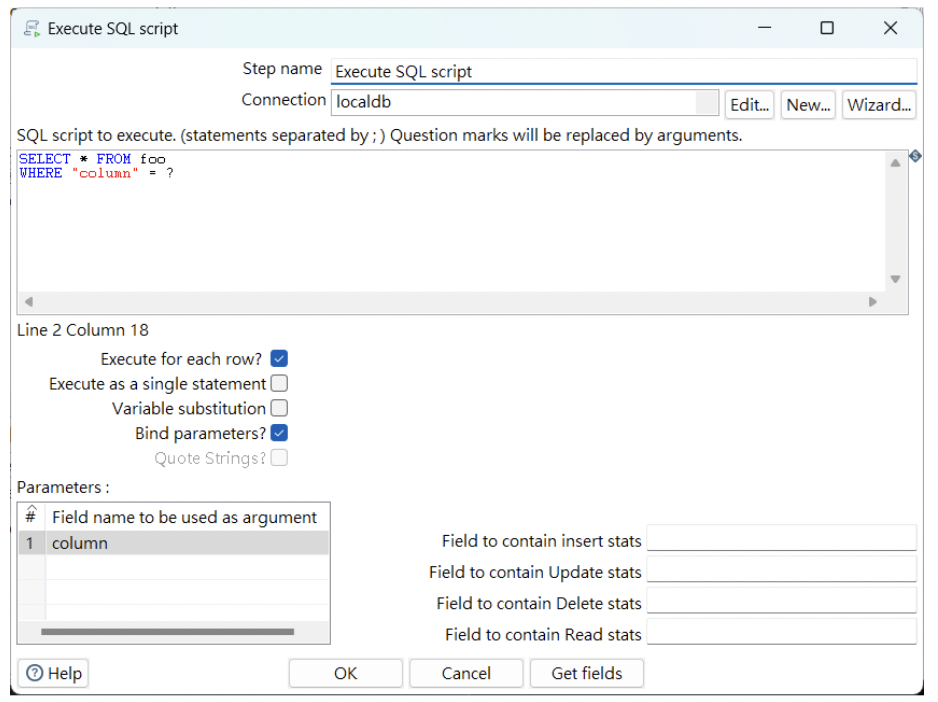Click SQL editor scroll left arrow
This screenshot has height=702, width=938.
[28, 302]
